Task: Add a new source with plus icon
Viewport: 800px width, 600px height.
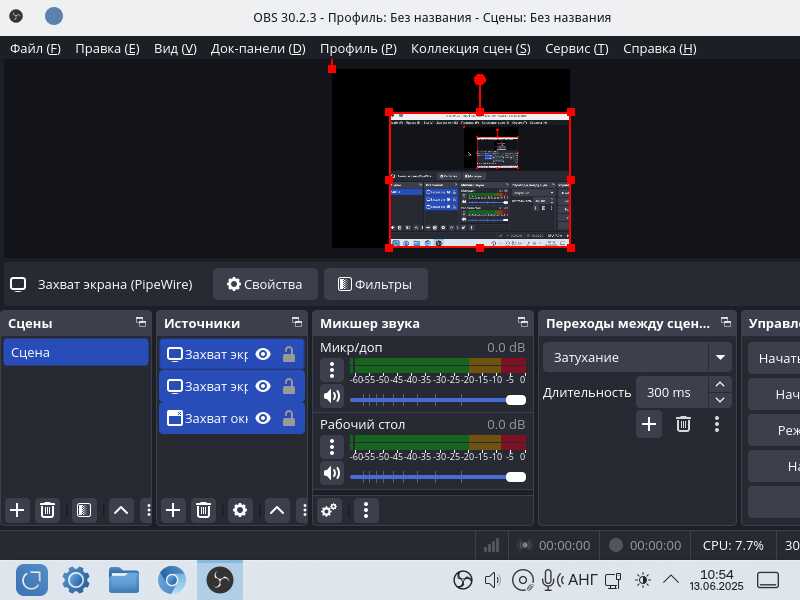Action: pyautogui.click(x=173, y=510)
